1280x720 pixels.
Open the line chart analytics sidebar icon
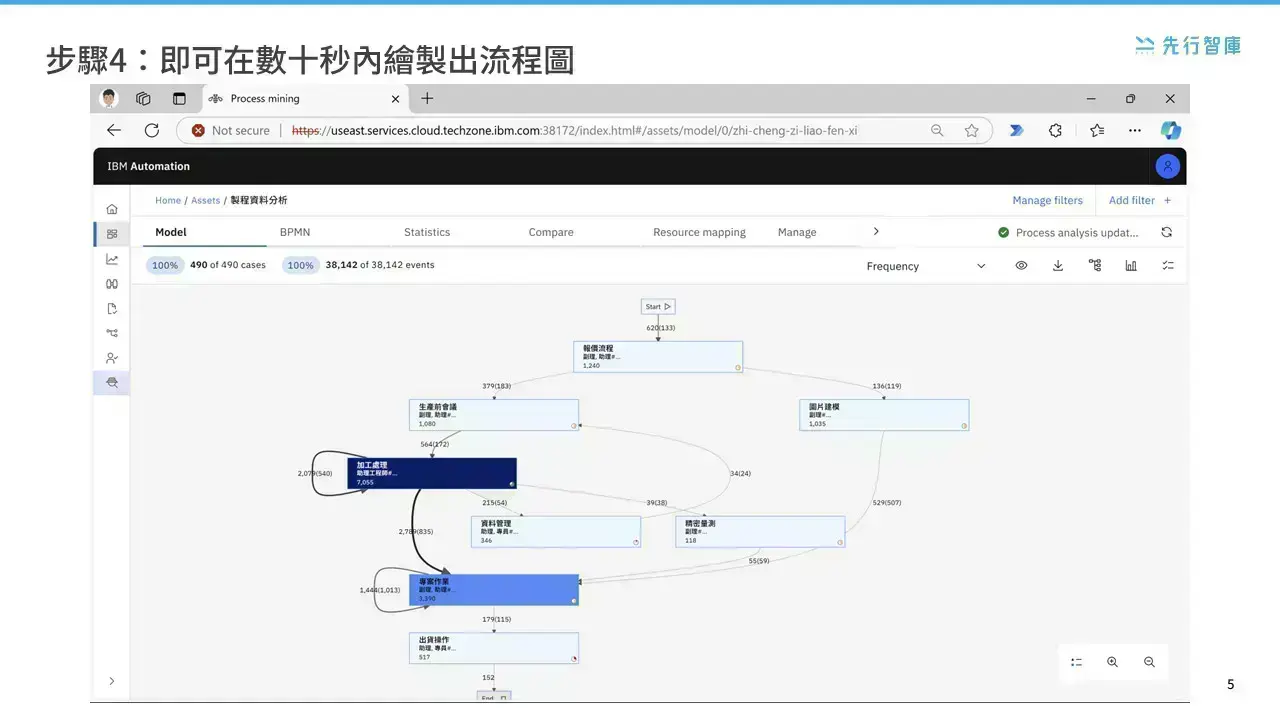point(112,259)
